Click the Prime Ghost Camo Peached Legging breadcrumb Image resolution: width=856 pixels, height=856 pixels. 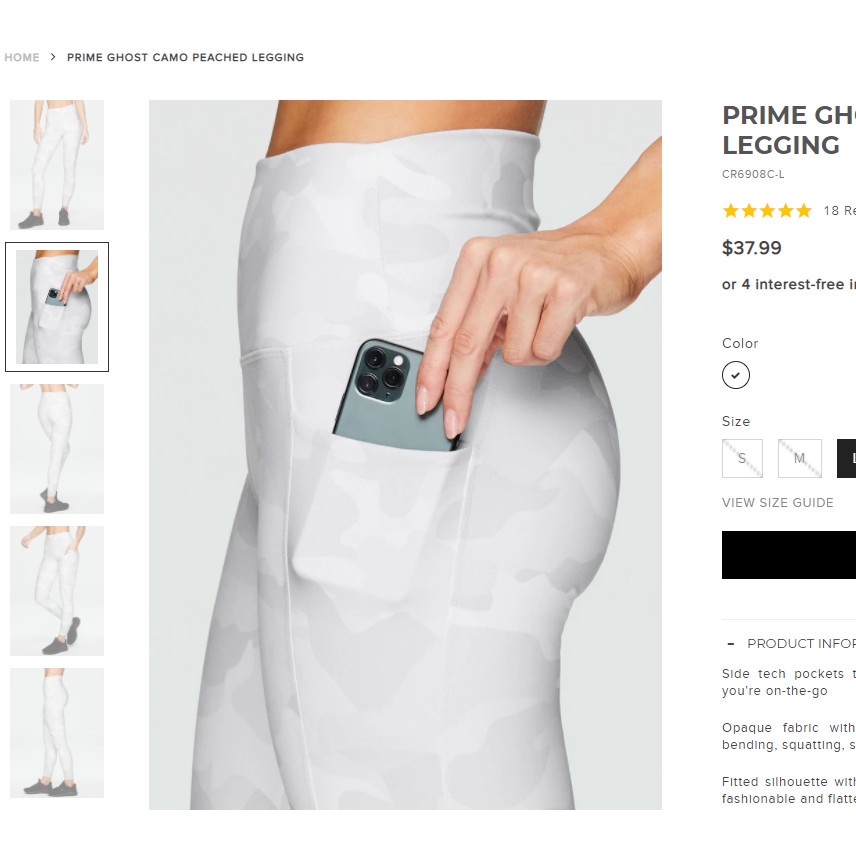(185, 57)
